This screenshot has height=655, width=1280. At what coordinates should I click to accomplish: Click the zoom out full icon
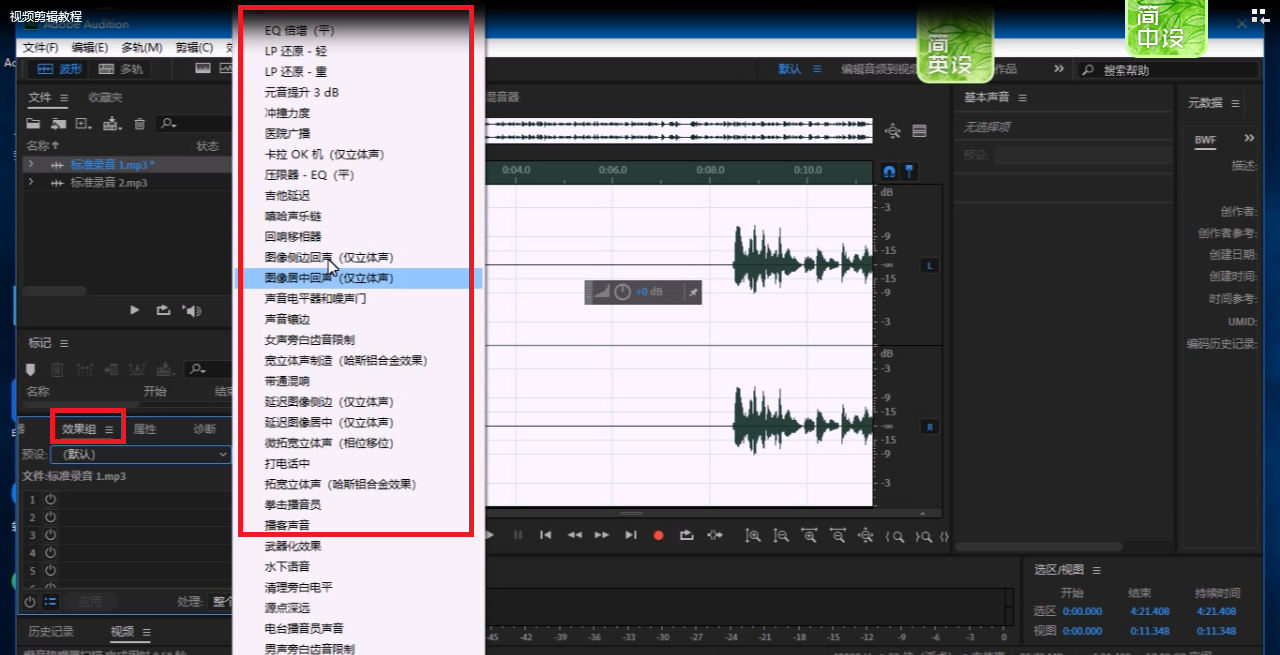click(x=866, y=536)
